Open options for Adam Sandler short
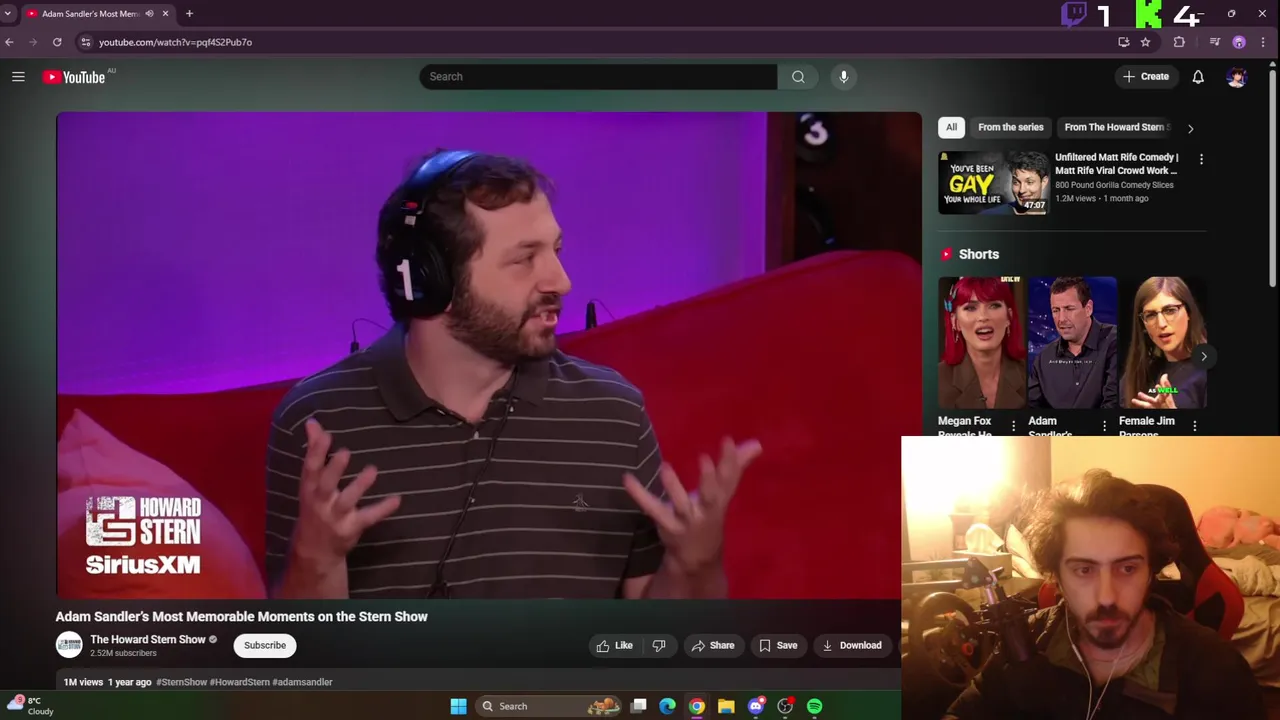Viewport: 1280px width, 720px height. (x=1104, y=426)
